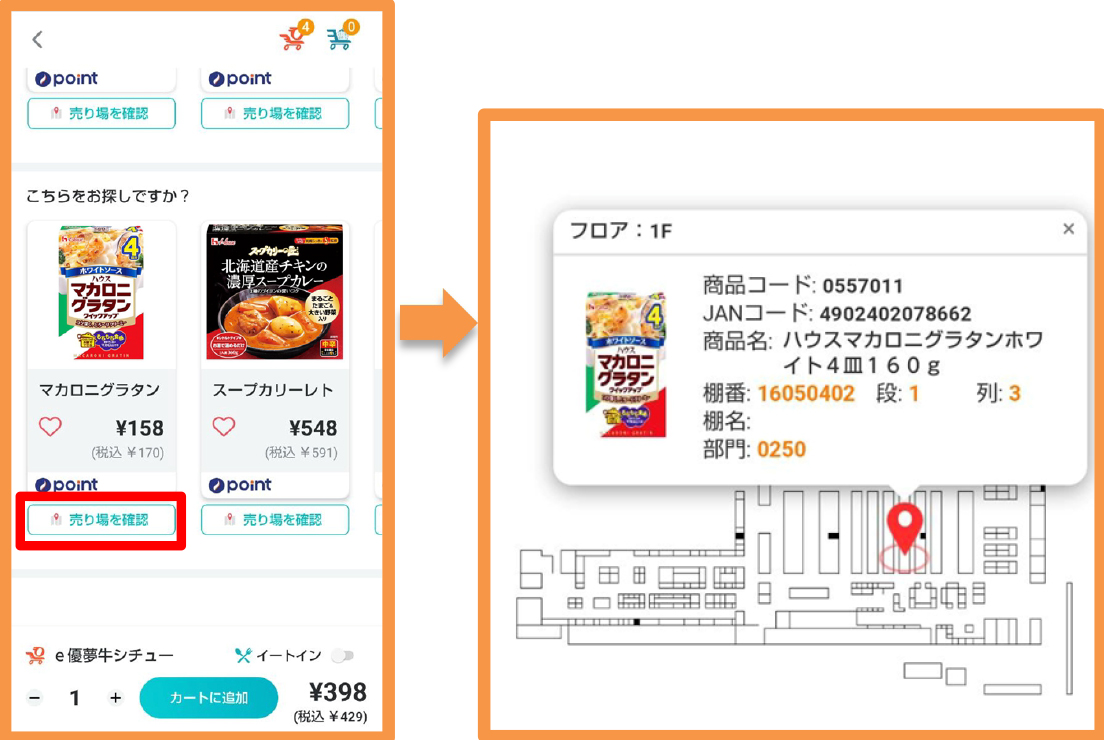Click the top-left 売り場を確認 button

click(x=101, y=113)
